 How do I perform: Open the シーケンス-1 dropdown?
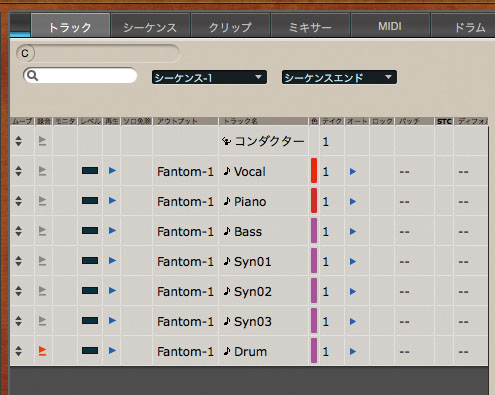coord(209,77)
